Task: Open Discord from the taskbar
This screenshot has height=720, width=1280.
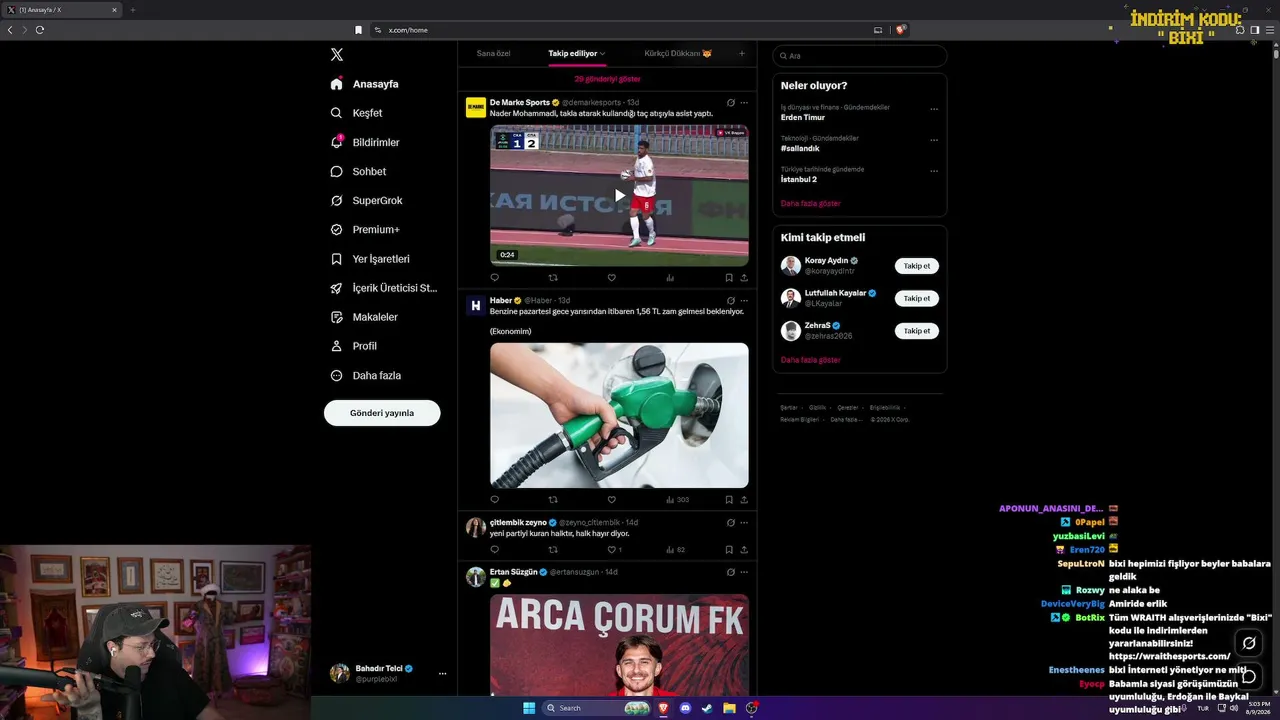Action: [685, 708]
